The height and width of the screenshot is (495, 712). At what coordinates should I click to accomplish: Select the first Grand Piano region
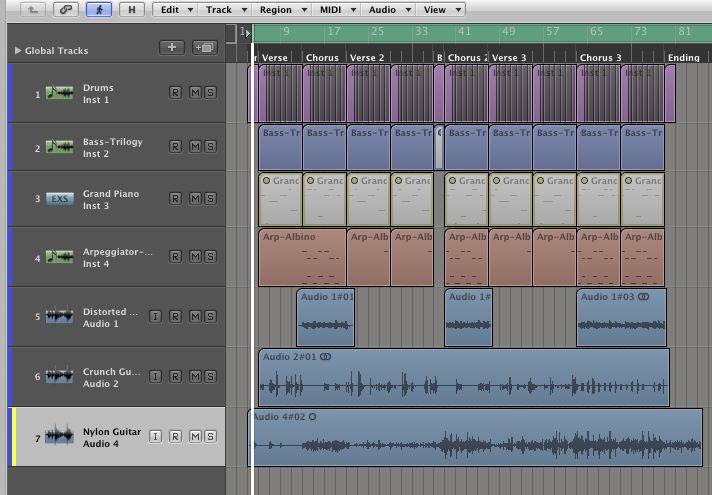pyautogui.click(x=280, y=199)
